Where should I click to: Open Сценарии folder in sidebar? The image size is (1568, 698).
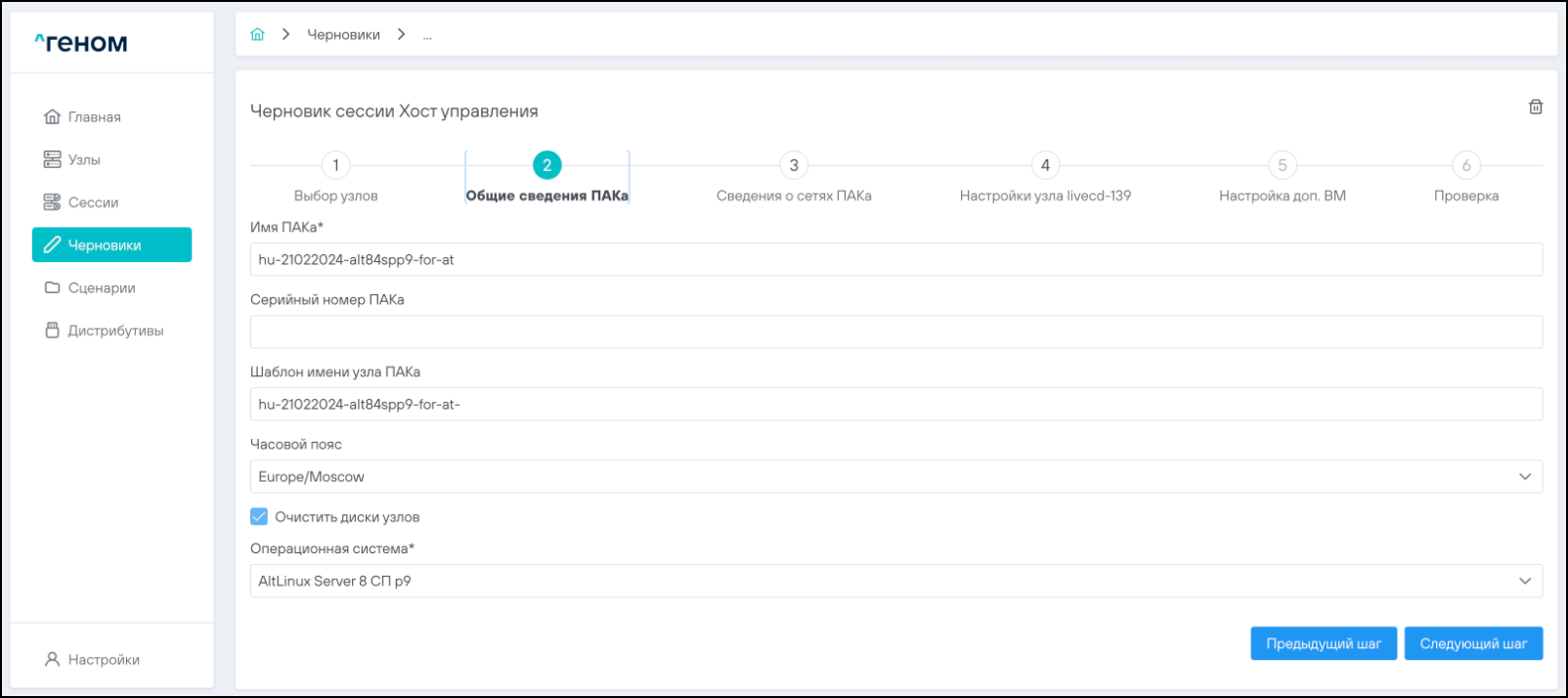[x=101, y=288]
